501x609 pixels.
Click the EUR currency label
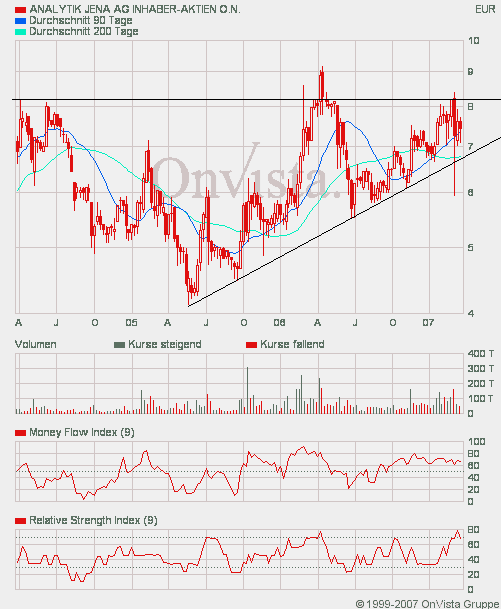(485, 9)
